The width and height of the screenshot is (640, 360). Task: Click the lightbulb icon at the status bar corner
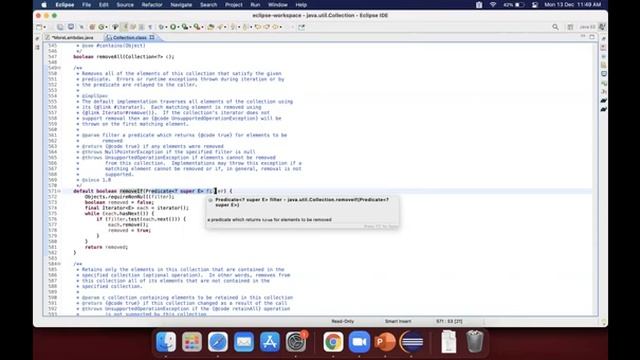point(604,322)
